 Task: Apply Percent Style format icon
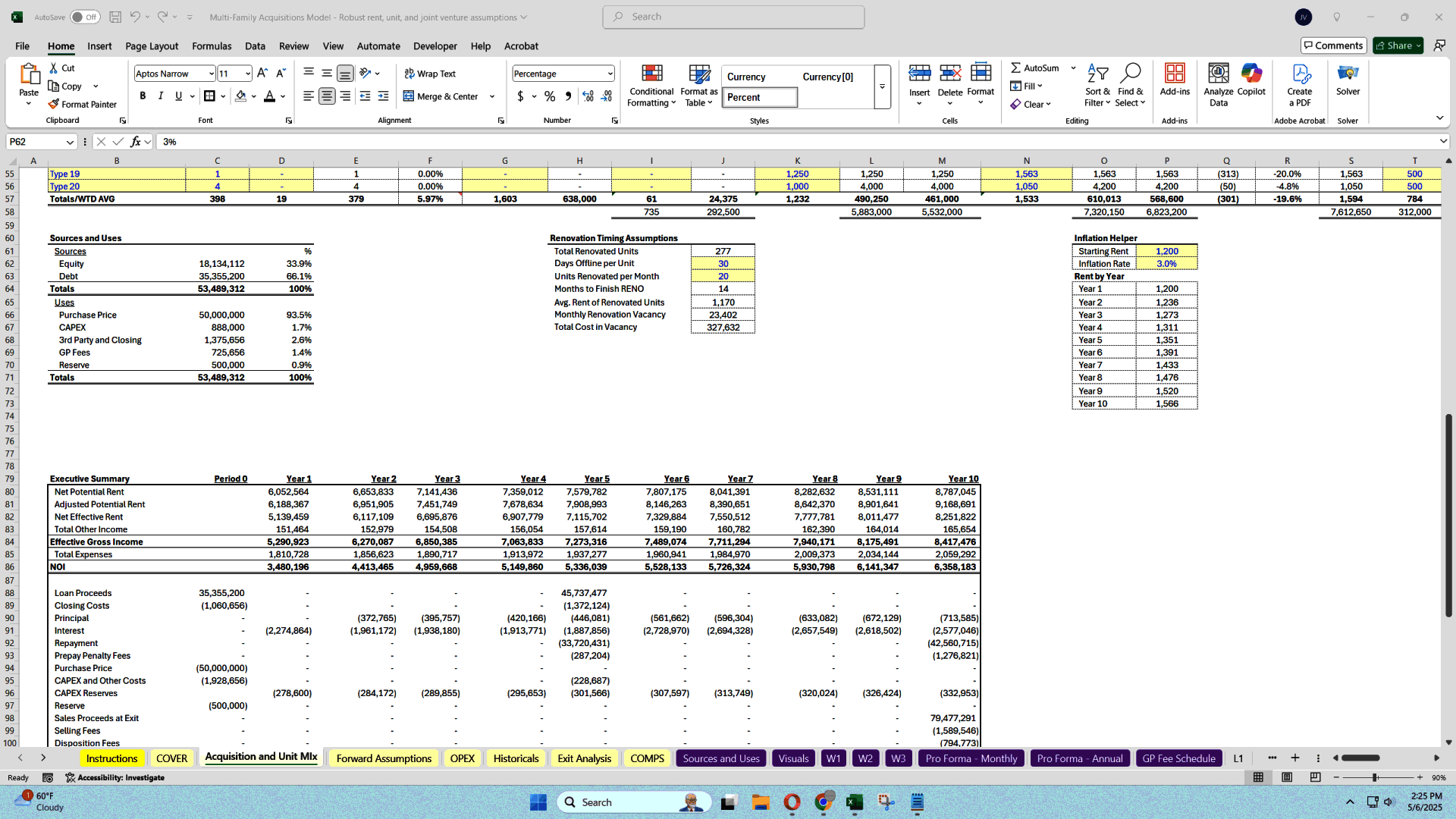point(550,96)
